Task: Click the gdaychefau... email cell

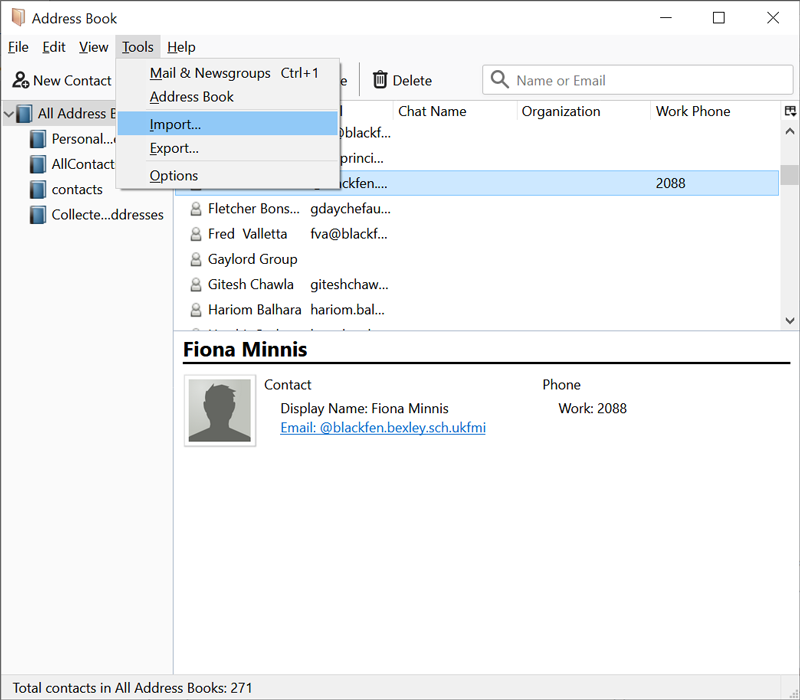Action: (x=351, y=208)
